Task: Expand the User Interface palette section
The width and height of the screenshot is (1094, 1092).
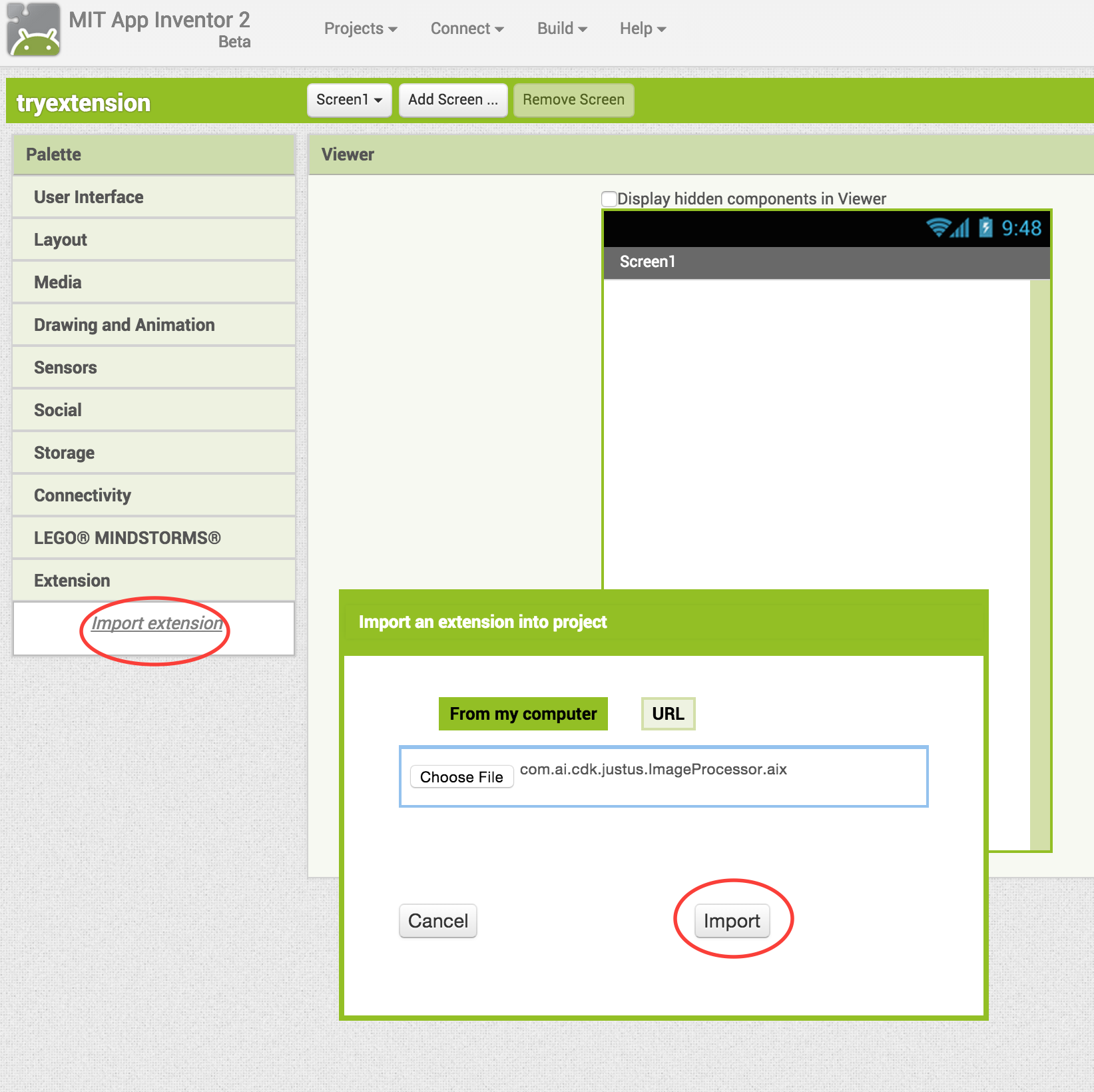Action: (154, 197)
